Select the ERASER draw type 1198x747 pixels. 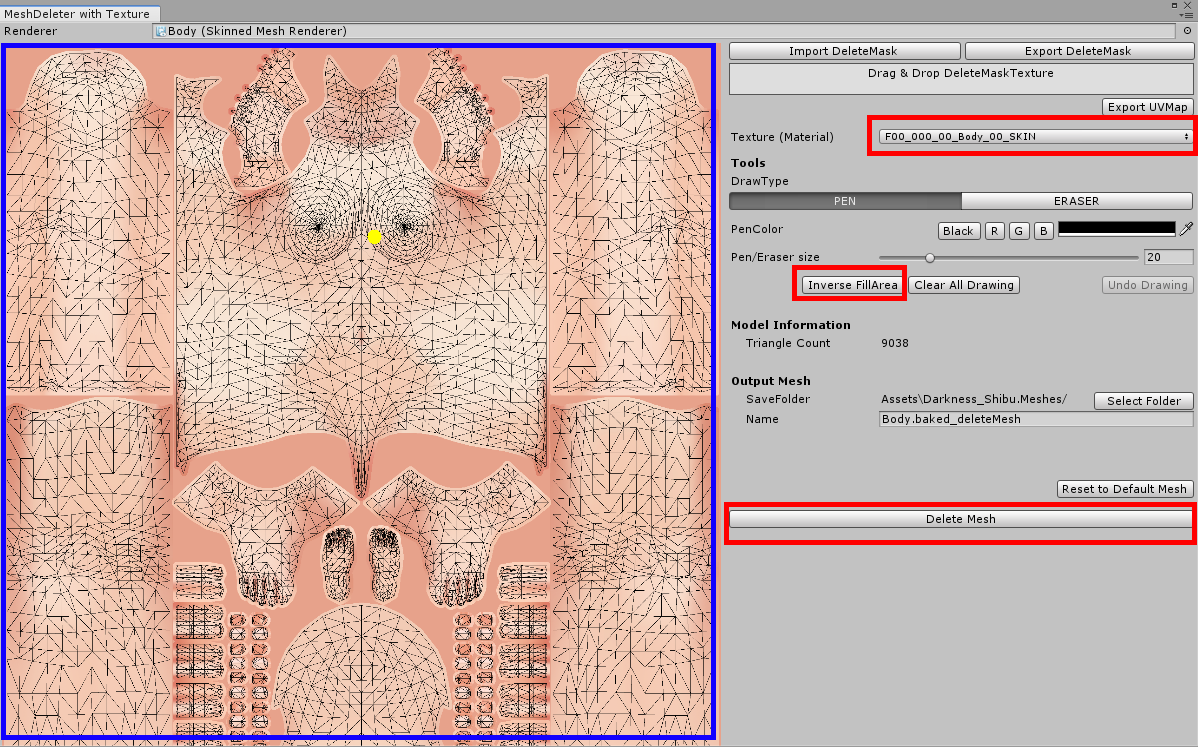click(x=1077, y=201)
